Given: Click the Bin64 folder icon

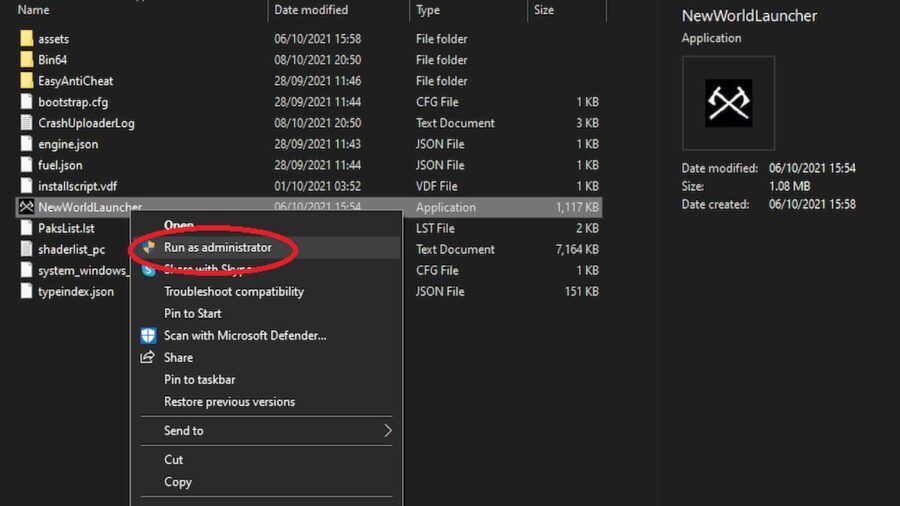Looking at the screenshot, I should tap(26, 60).
